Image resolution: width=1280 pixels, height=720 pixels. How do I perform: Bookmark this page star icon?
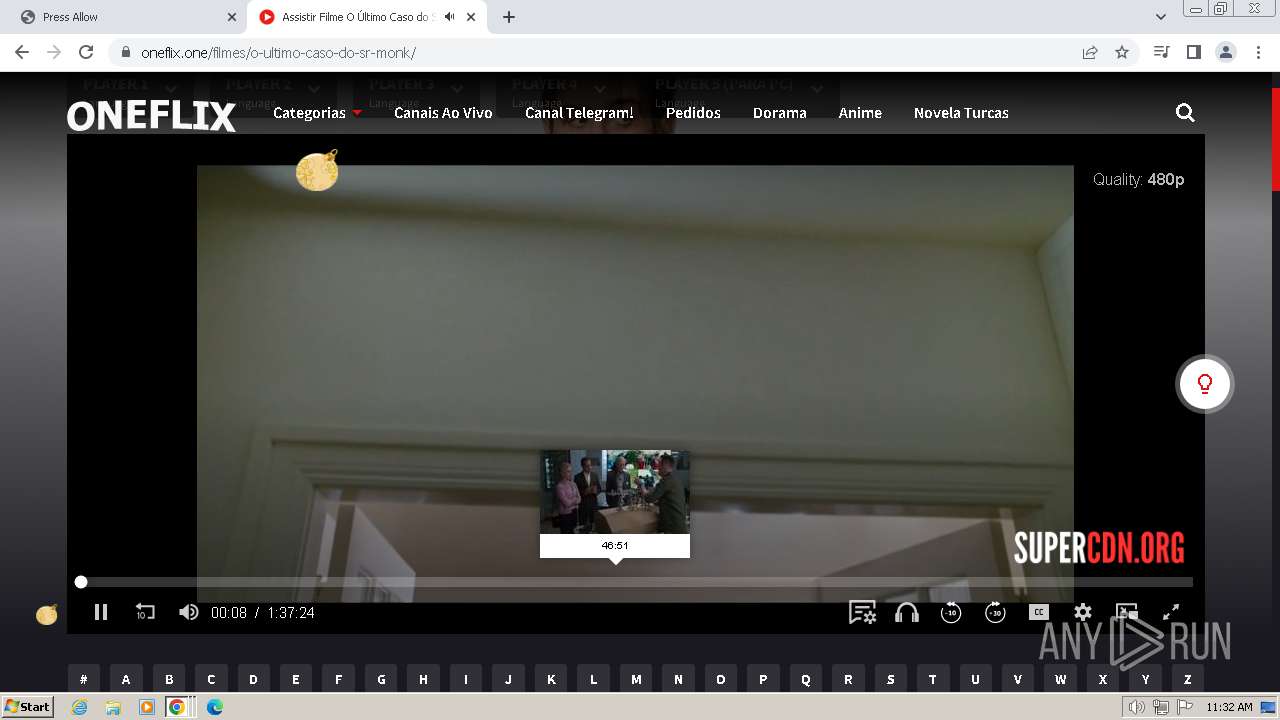click(x=1122, y=52)
